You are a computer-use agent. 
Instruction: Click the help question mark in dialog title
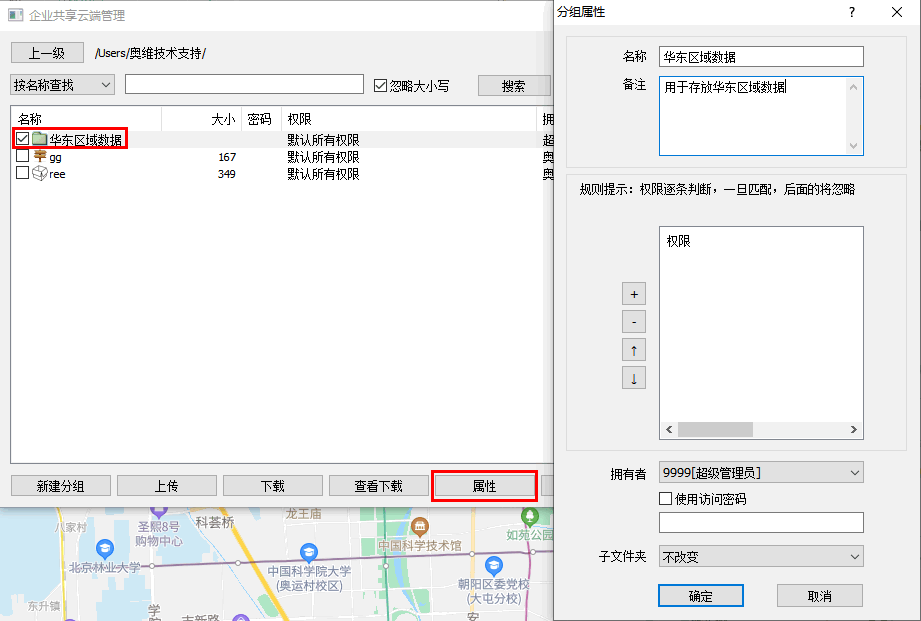852,12
